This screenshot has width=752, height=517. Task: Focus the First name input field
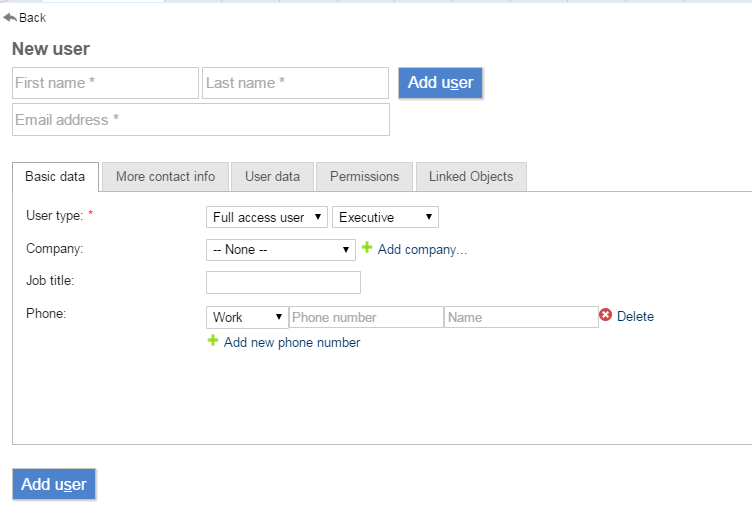(x=106, y=83)
